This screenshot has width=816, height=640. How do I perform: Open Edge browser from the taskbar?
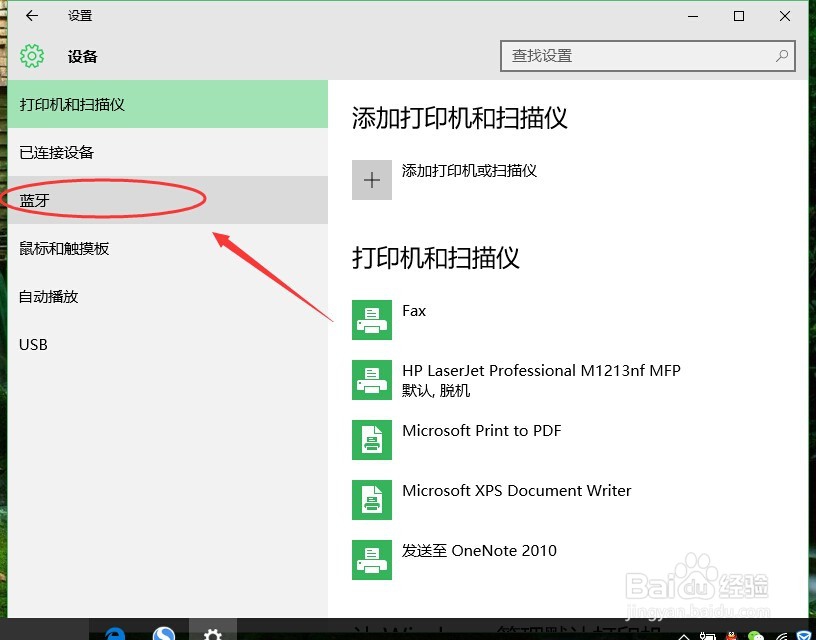coord(115,633)
